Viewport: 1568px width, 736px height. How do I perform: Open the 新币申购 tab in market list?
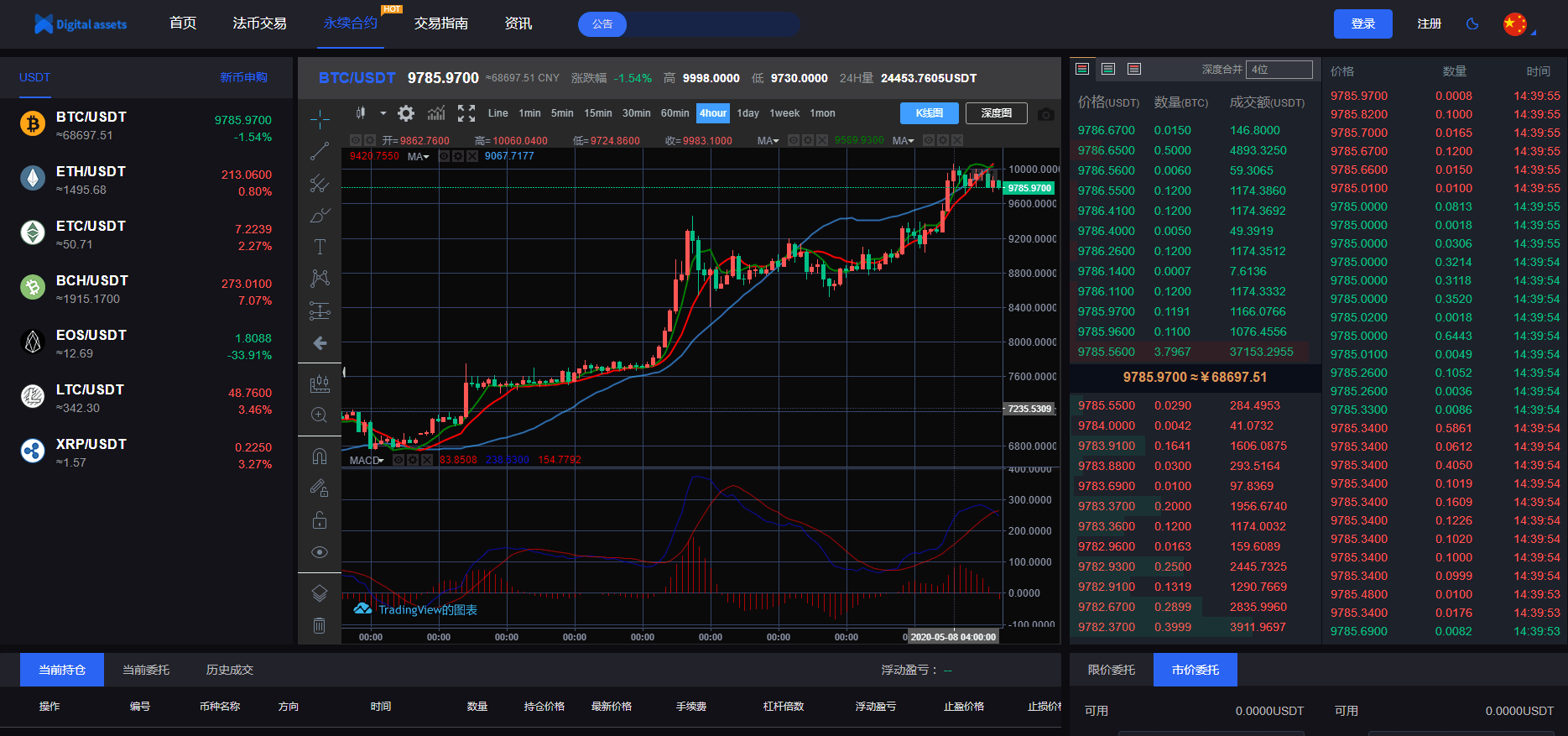click(243, 77)
